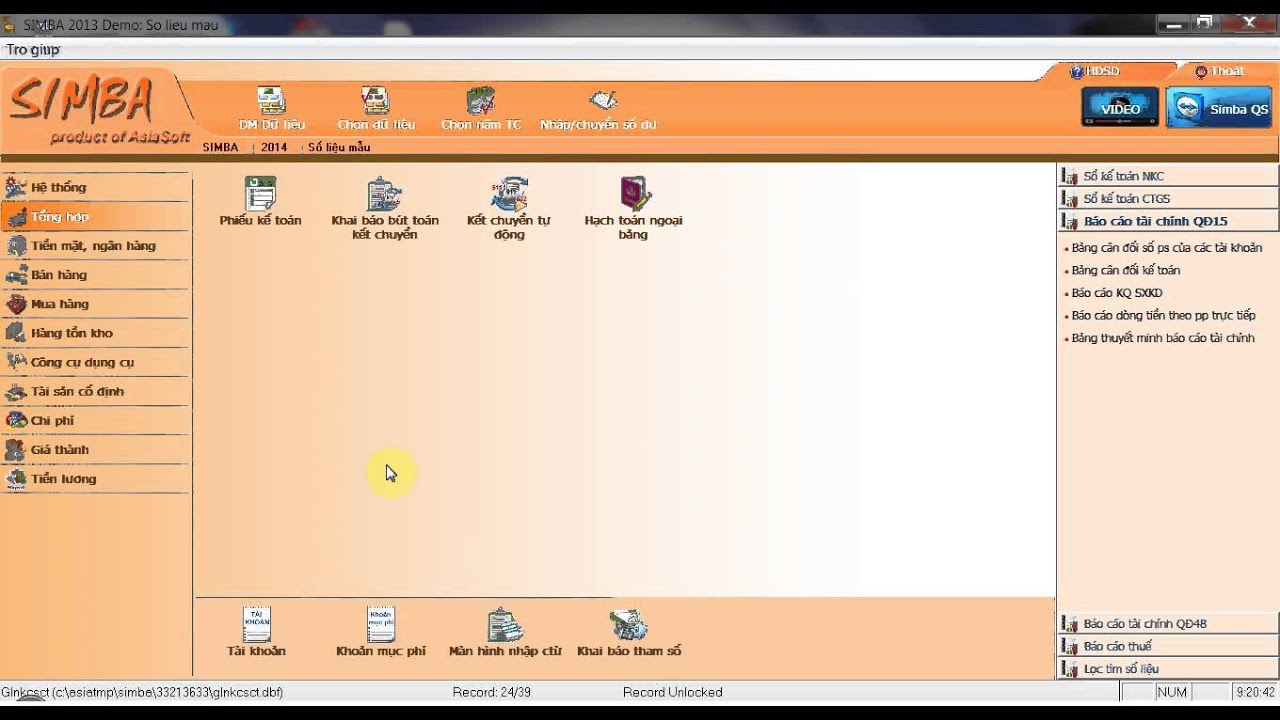
Task: Click the Simba QS button
Action: tap(1219, 107)
